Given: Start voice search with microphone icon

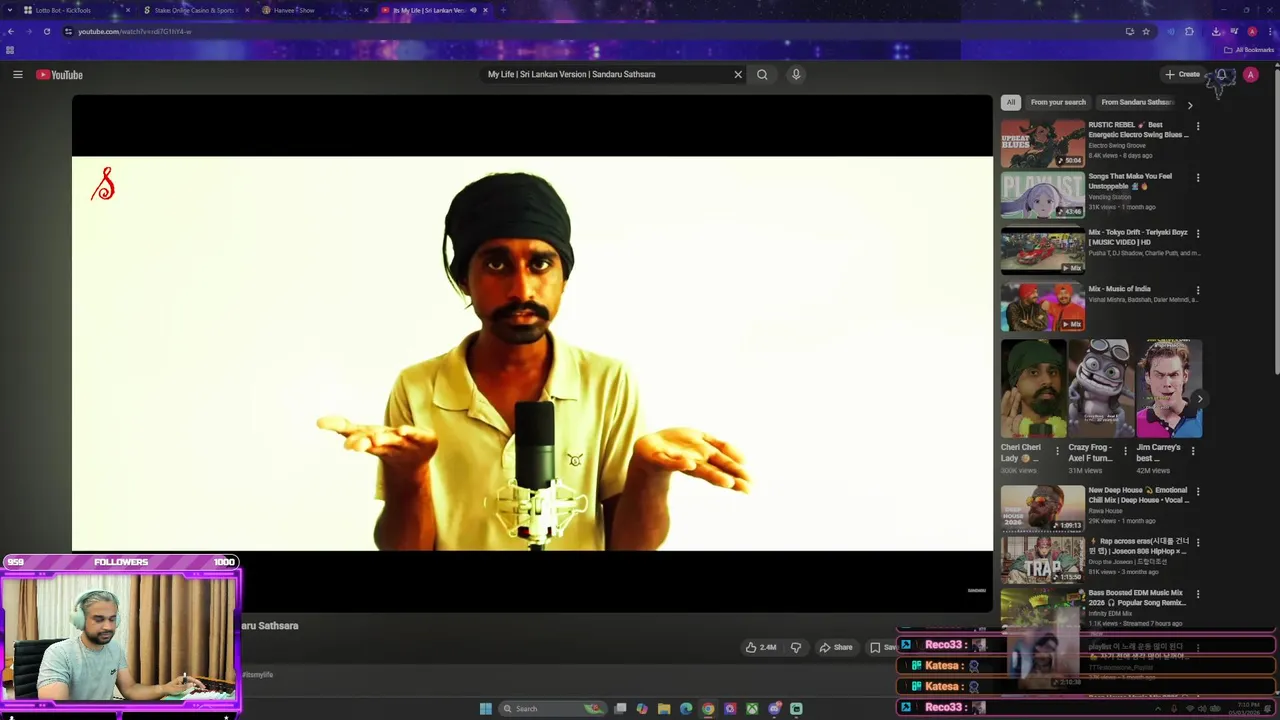Looking at the screenshot, I should (796, 74).
